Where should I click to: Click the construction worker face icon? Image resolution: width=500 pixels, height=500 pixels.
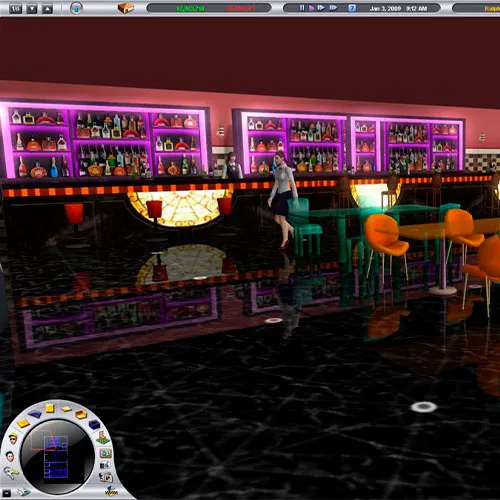[x=13, y=439]
